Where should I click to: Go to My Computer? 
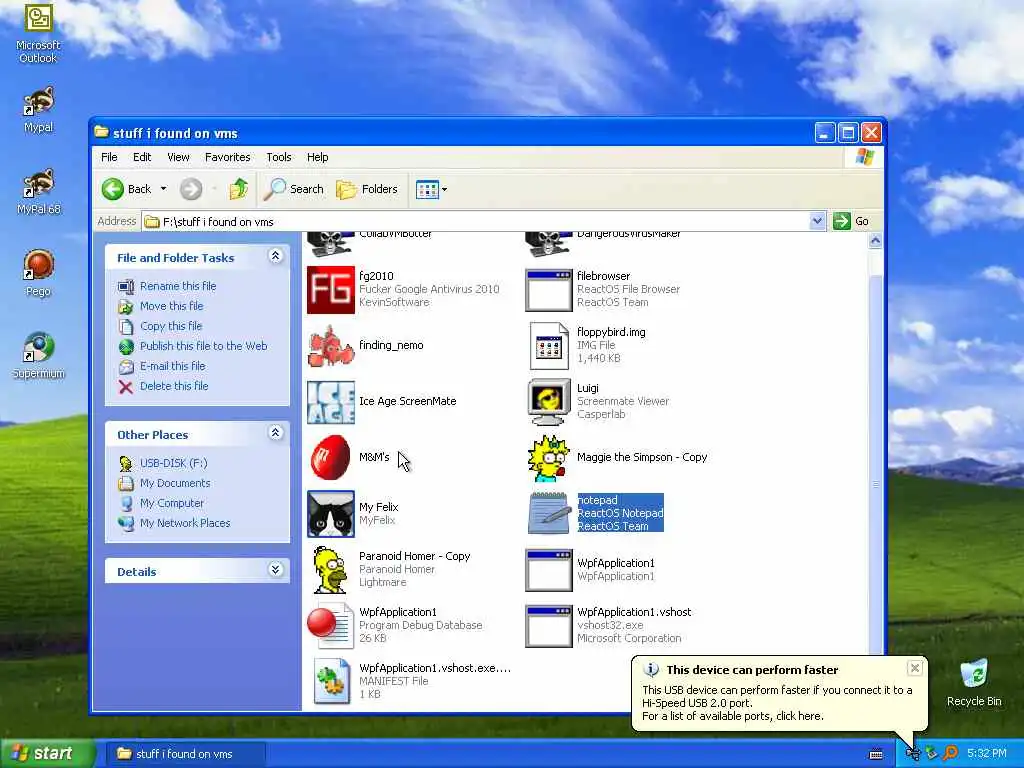click(172, 504)
